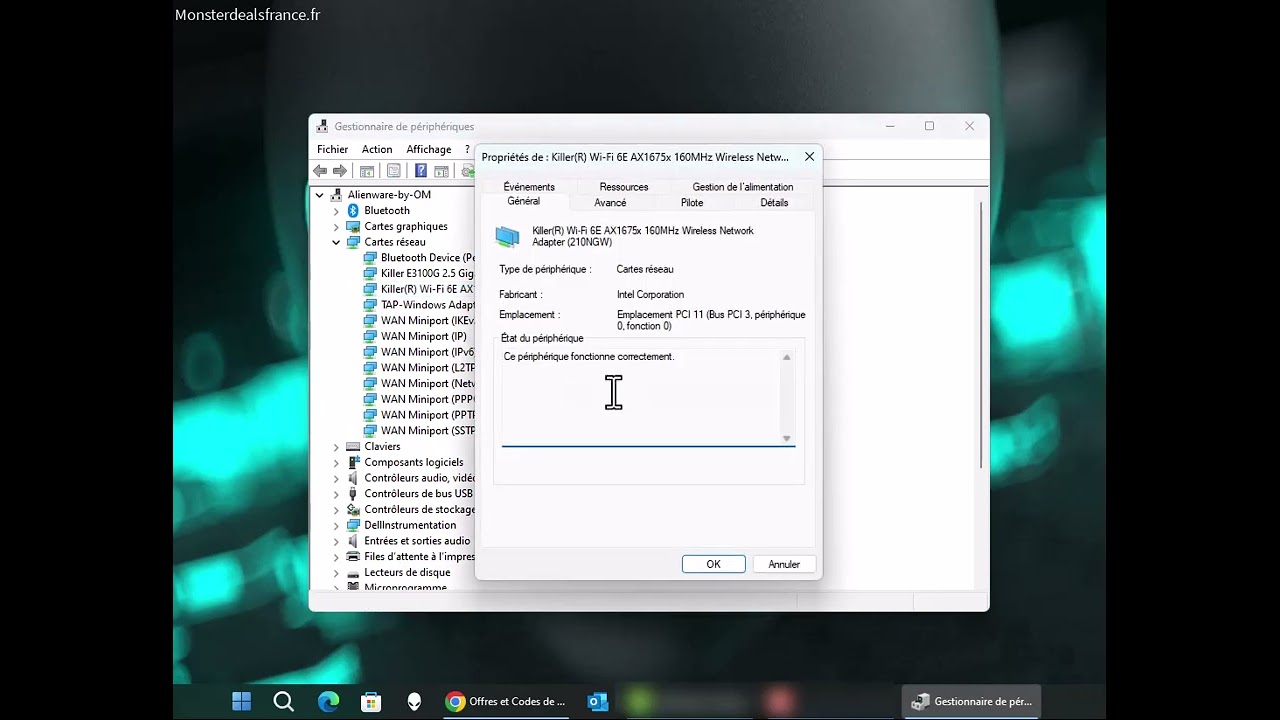The height and width of the screenshot is (720, 1280).
Task: Switch to the Événements tab
Action: click(529, 187)
